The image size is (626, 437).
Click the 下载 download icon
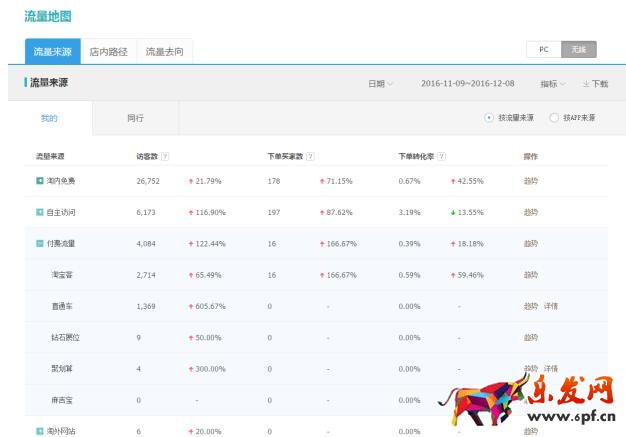coord(586,84)
